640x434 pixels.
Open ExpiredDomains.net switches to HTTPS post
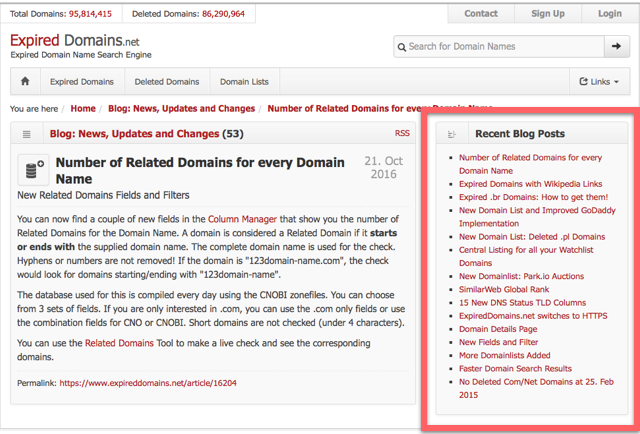533,316
